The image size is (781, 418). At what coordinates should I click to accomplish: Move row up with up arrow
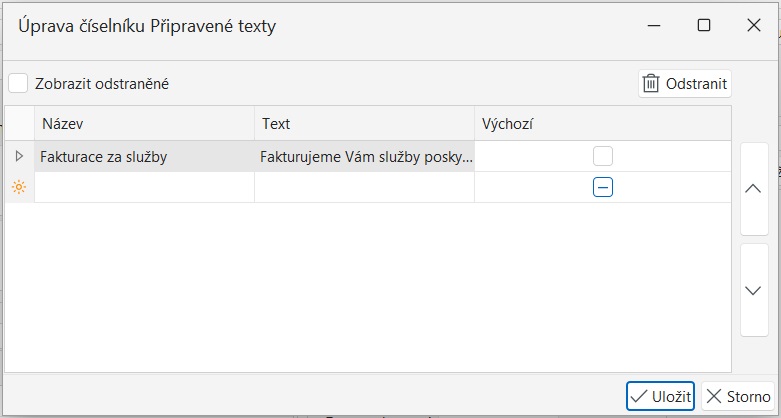754,189
